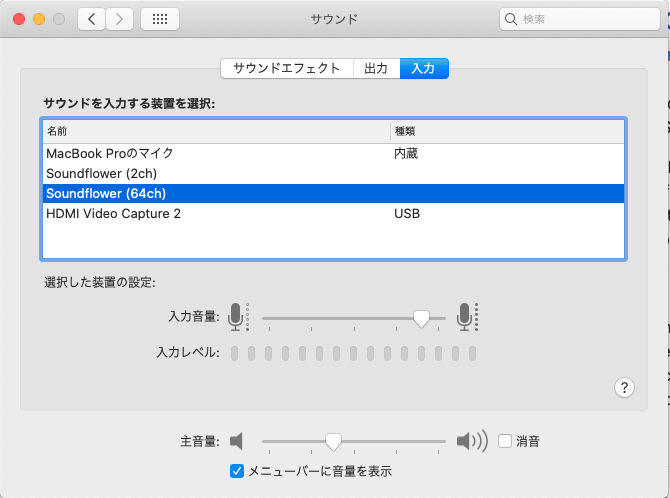The width and height of the screenshot is (670, 498).
Task: Click the 内蔵 type cell
Action: [406, 153]
